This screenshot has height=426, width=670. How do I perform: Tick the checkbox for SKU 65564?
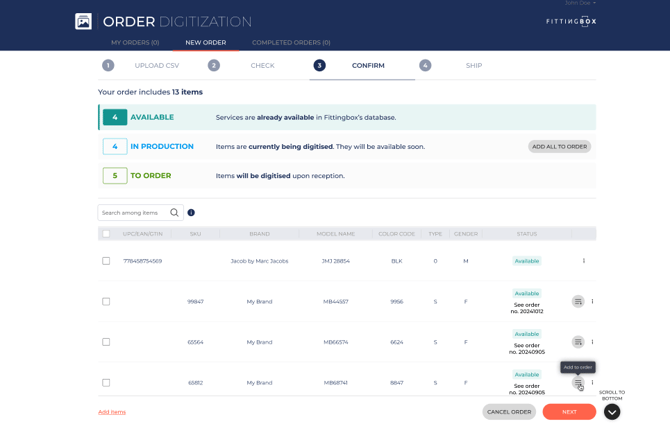tap(106, 342)
